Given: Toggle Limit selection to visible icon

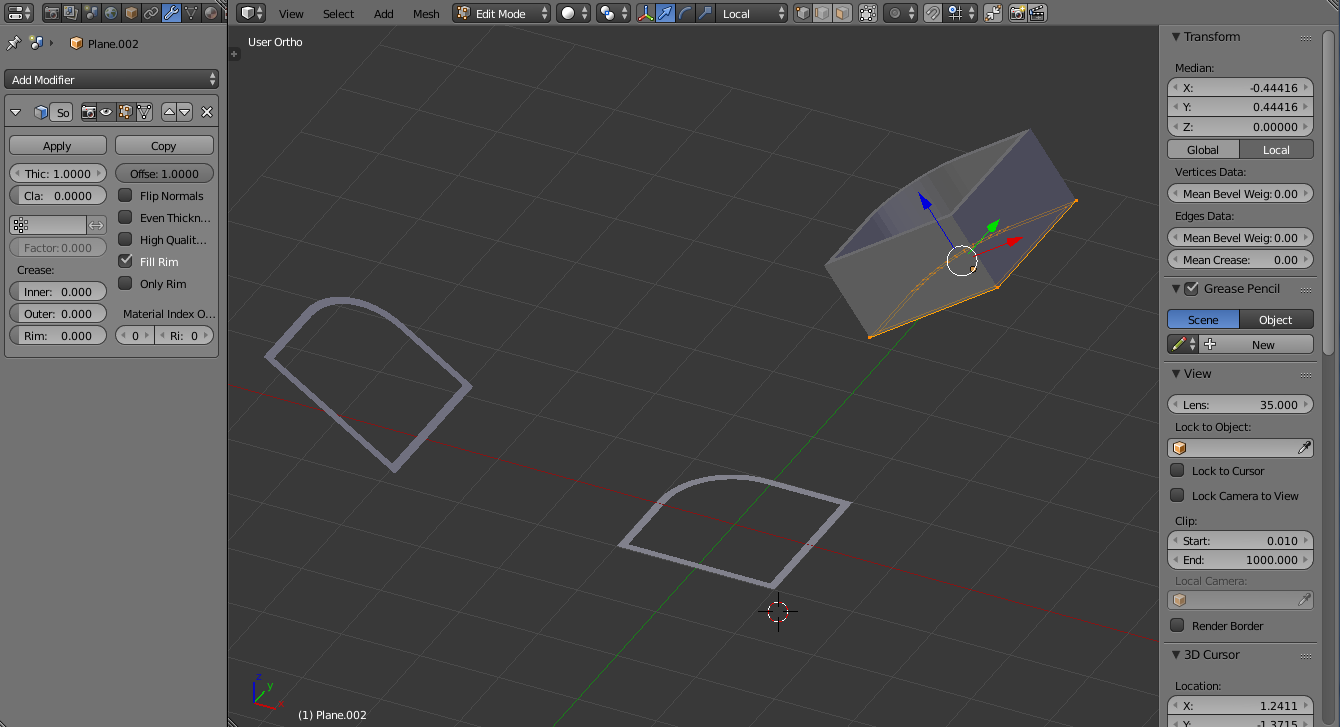Looking at the screenshot, I should pyautogui.click(x=867, y=13).
